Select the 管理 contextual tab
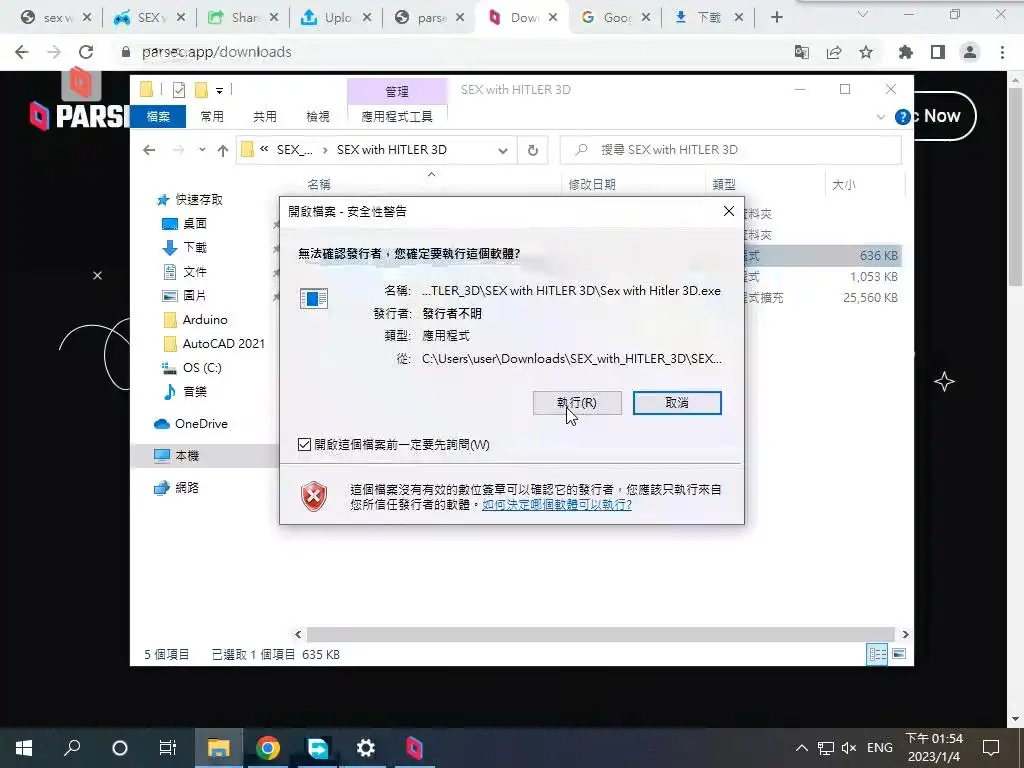 (397, 91)
